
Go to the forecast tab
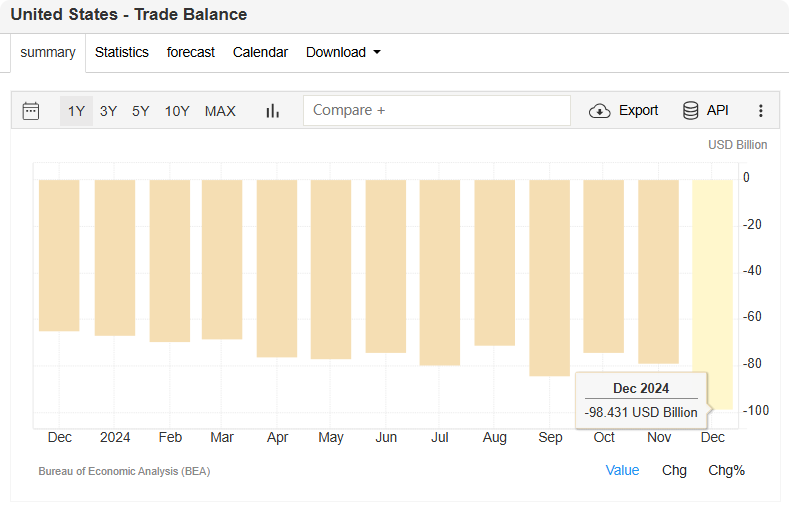(190, 52)
